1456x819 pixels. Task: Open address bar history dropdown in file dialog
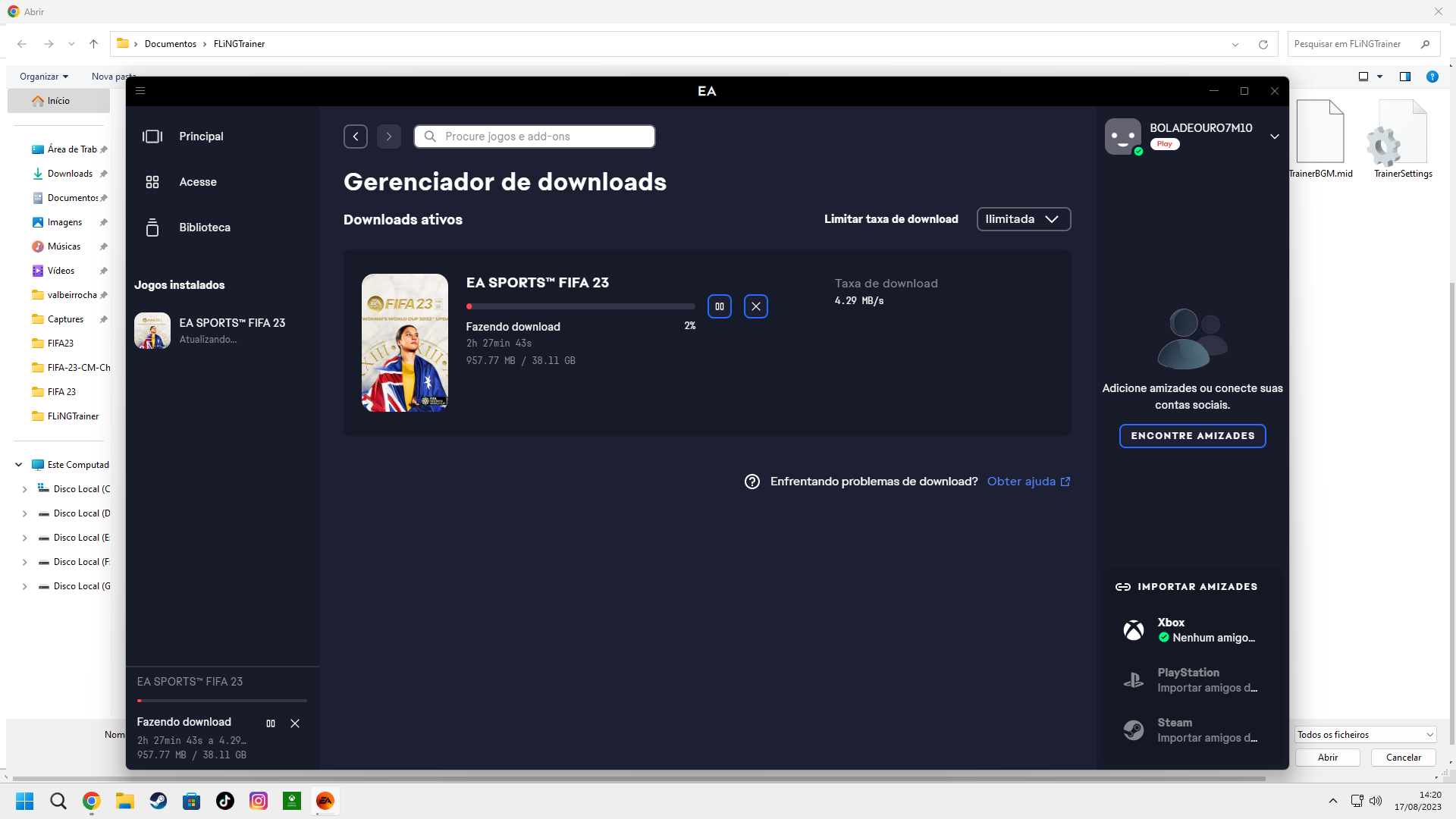pyautogui.click(x=1235, y=45)
